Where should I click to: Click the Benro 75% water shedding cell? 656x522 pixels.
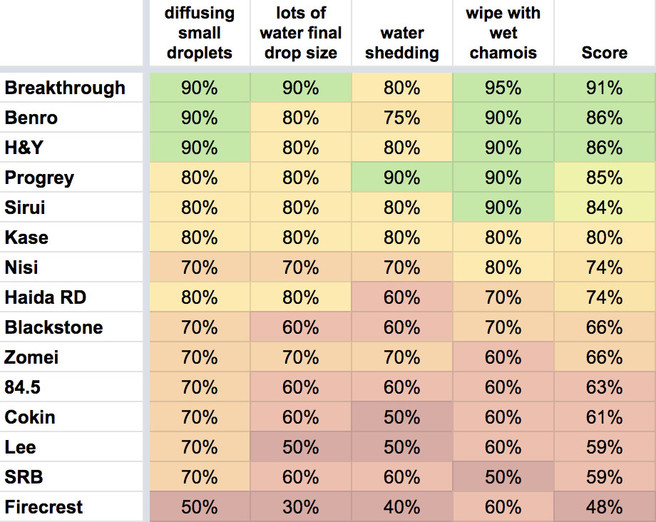click(x=400, y=118)
